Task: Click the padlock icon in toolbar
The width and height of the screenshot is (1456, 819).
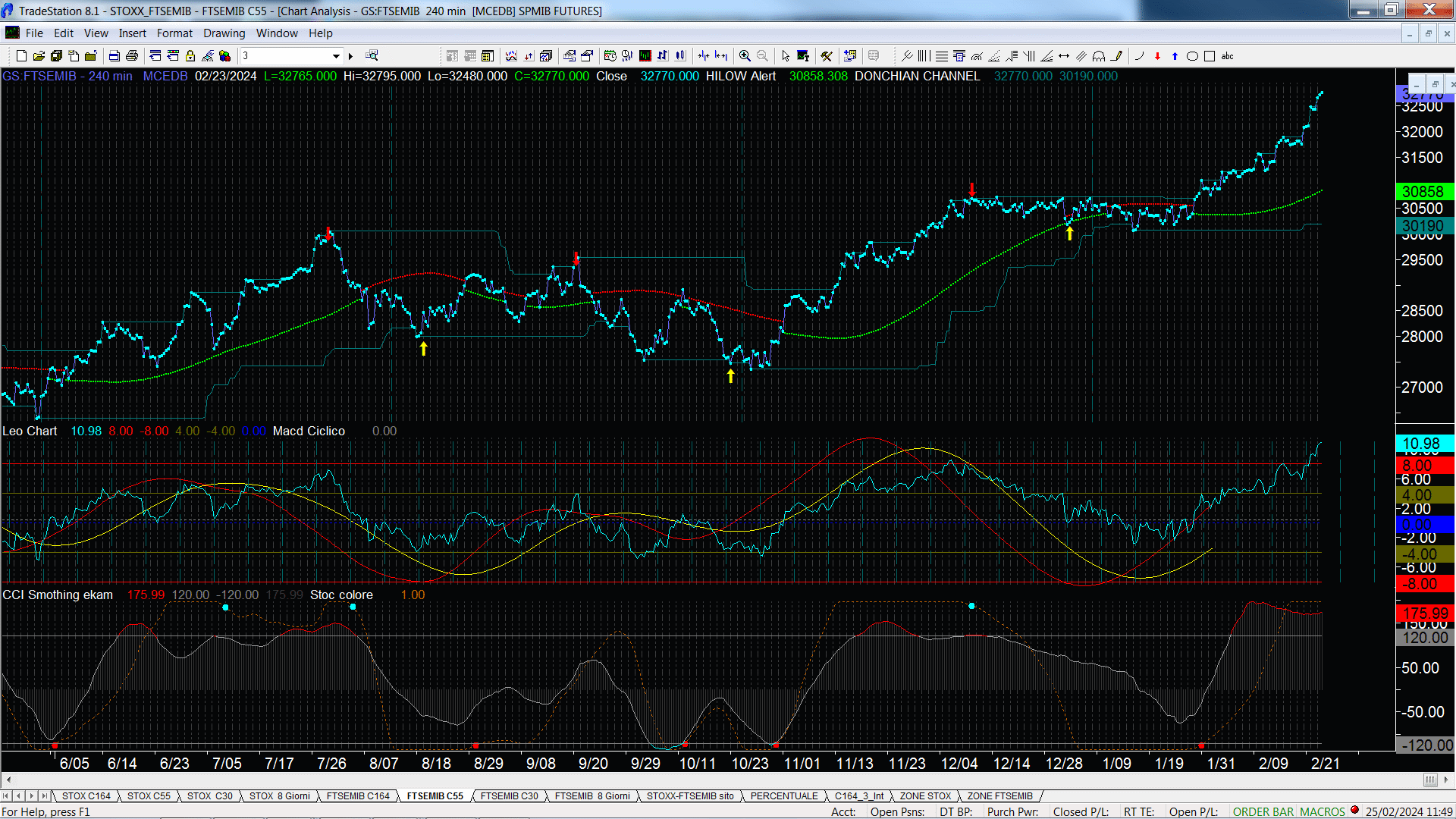Action: click(x=190, y=55)
